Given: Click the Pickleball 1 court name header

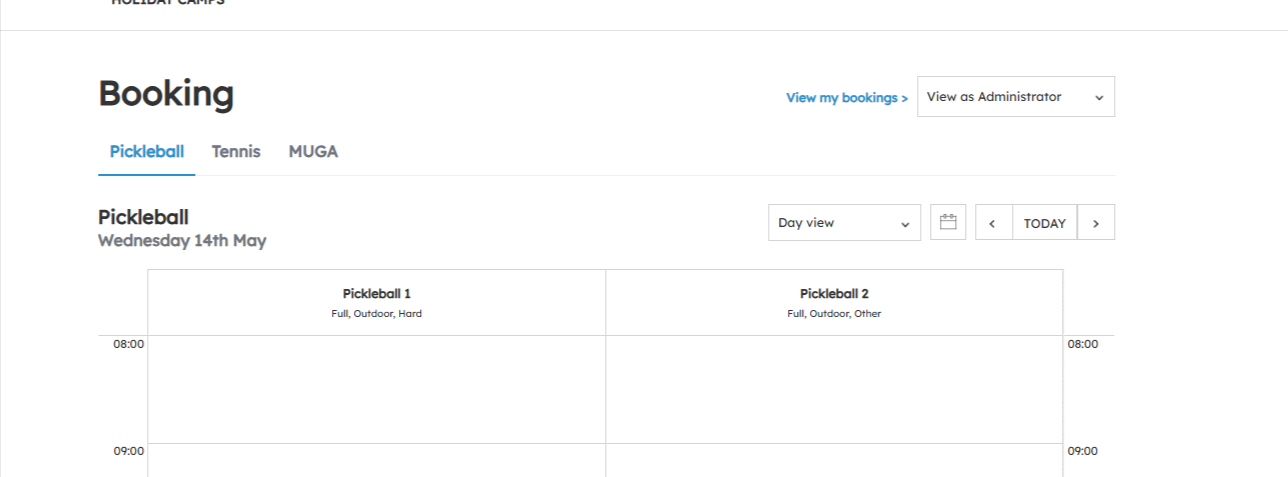Looking at the screenshot, I should pos(377,294).
